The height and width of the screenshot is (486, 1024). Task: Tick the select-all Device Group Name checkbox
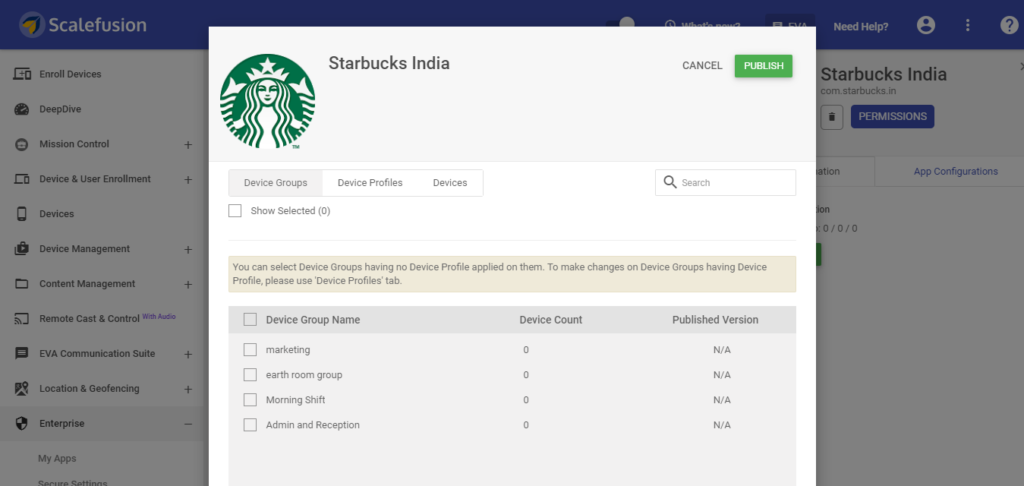[x=250, y=319]
